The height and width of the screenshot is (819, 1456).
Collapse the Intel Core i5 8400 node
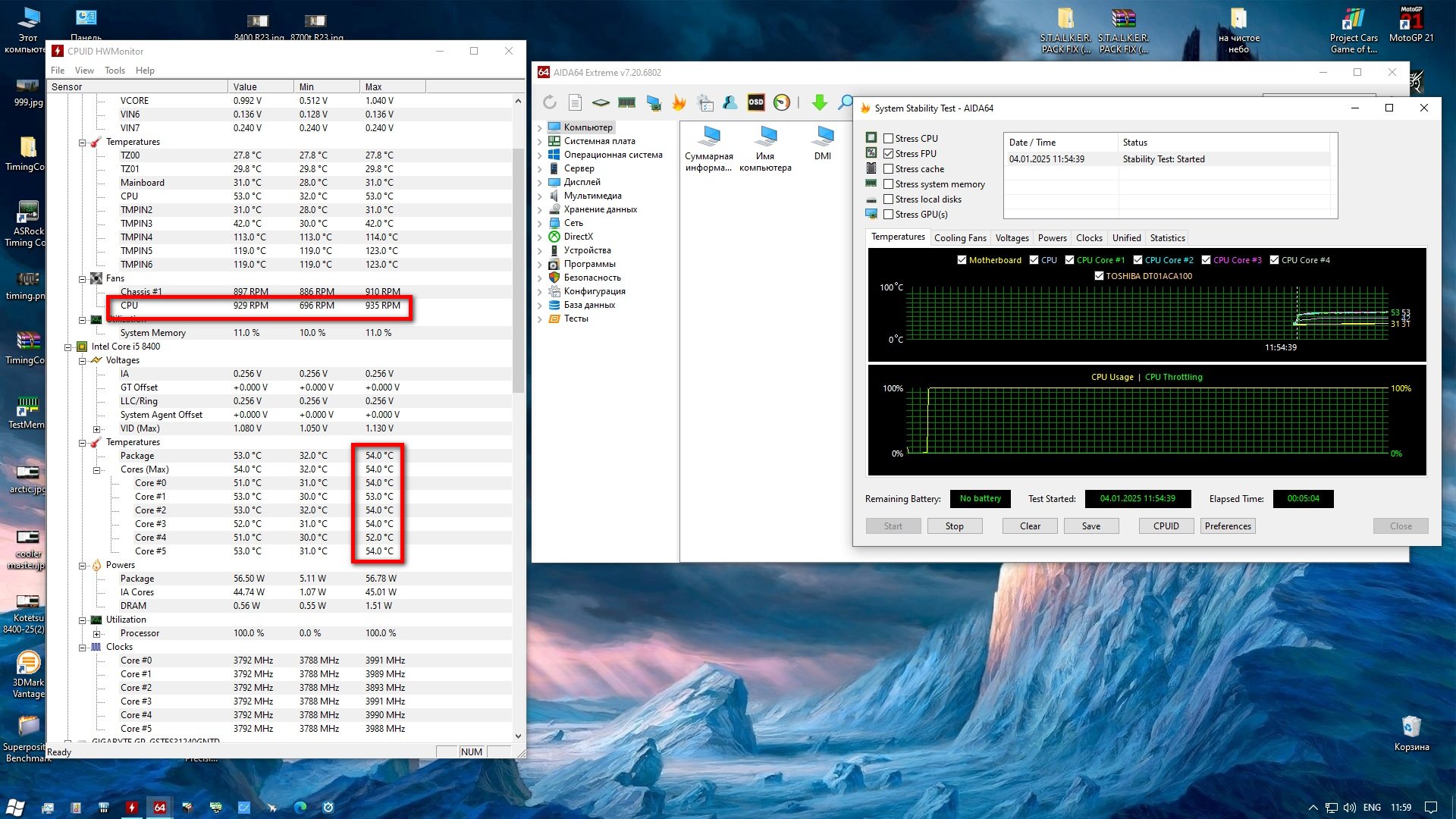[x=67, y=347]
